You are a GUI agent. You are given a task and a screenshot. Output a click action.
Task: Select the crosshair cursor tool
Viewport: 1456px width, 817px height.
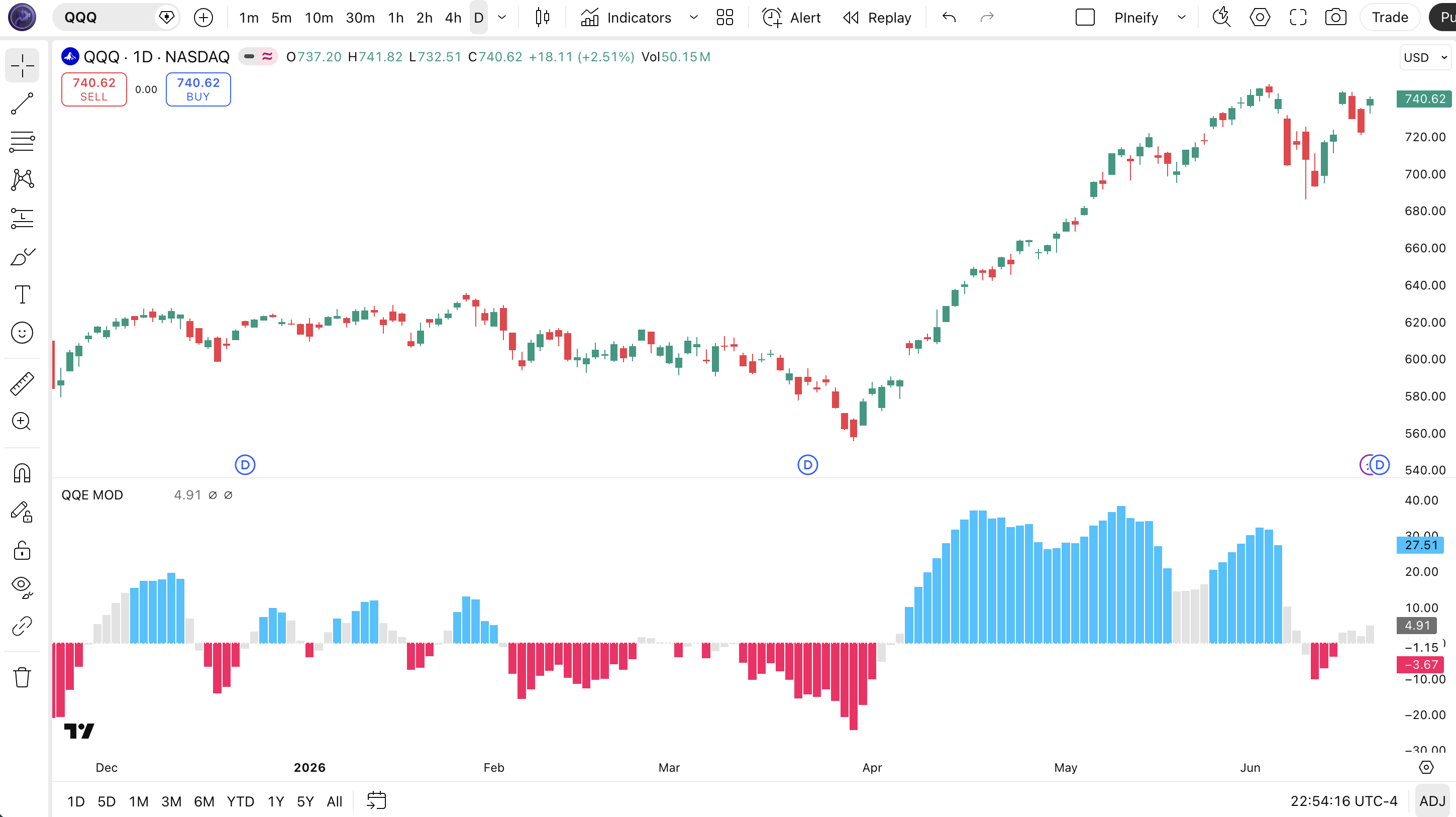[x=22, y=66]
